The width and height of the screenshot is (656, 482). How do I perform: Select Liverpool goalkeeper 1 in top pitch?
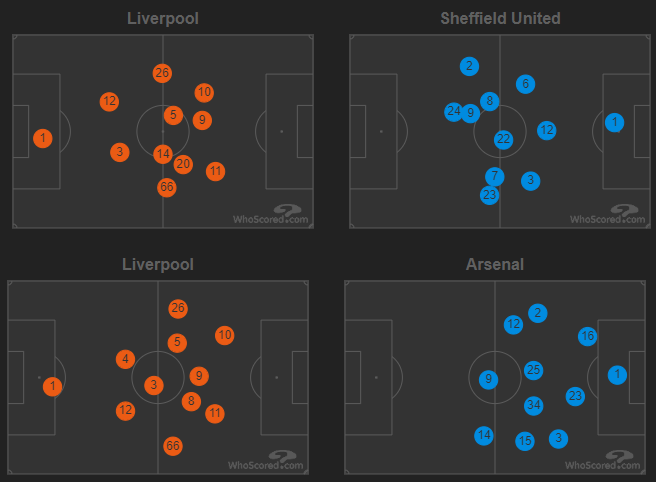43,138
